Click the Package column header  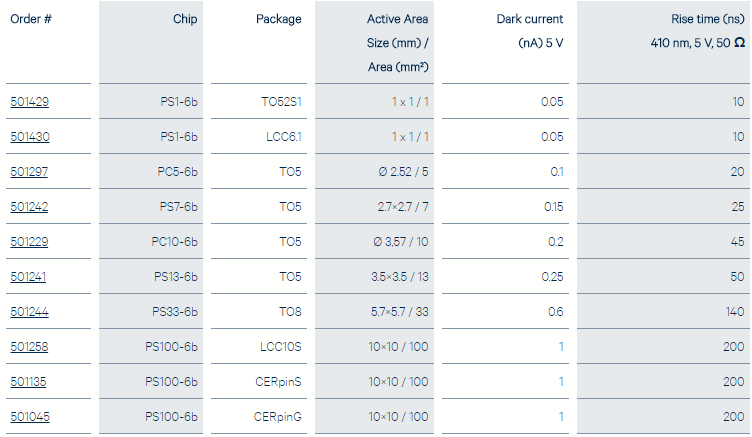point(278,20)
